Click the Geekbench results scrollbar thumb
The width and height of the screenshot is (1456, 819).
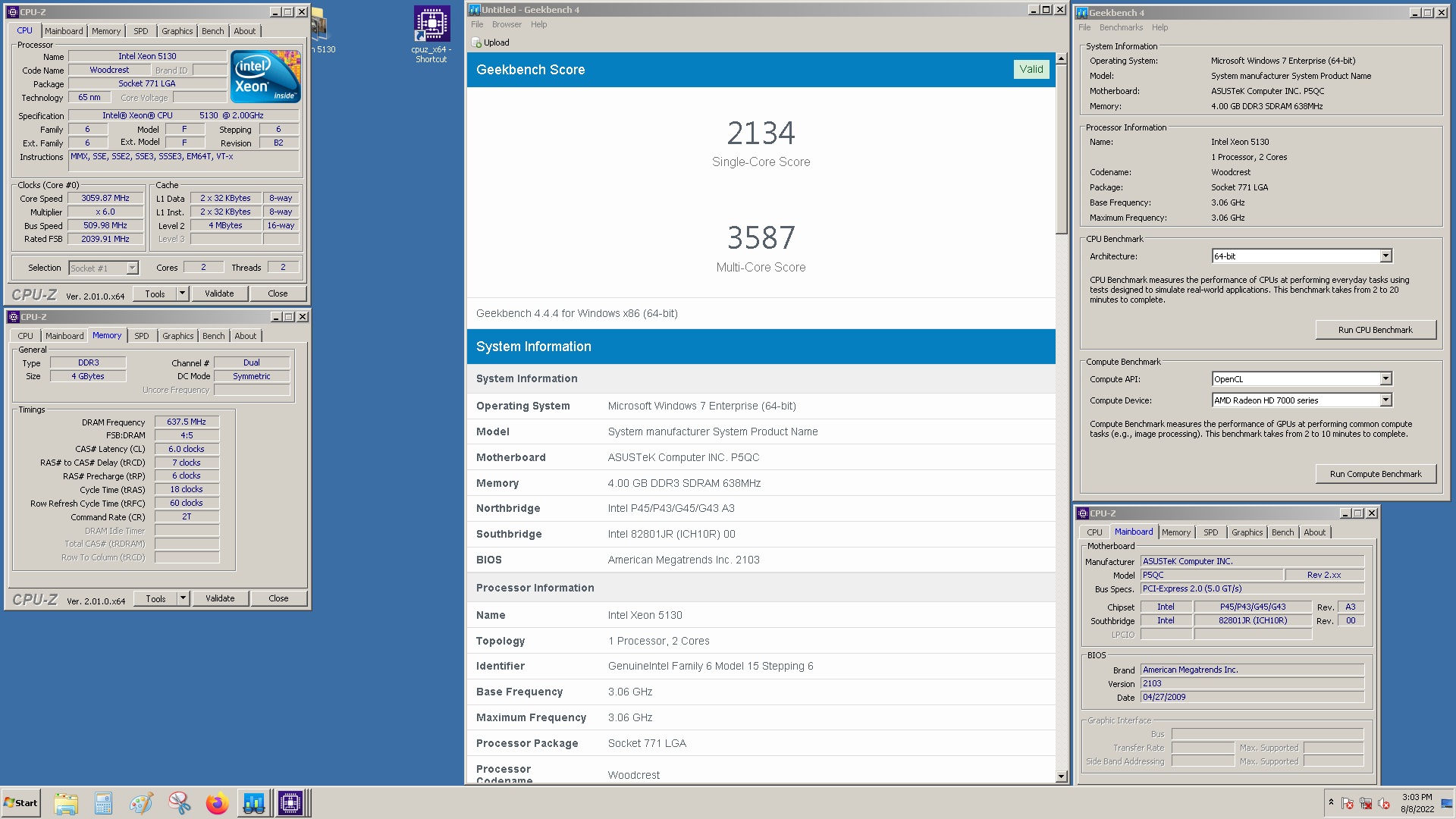[1062, 149]
